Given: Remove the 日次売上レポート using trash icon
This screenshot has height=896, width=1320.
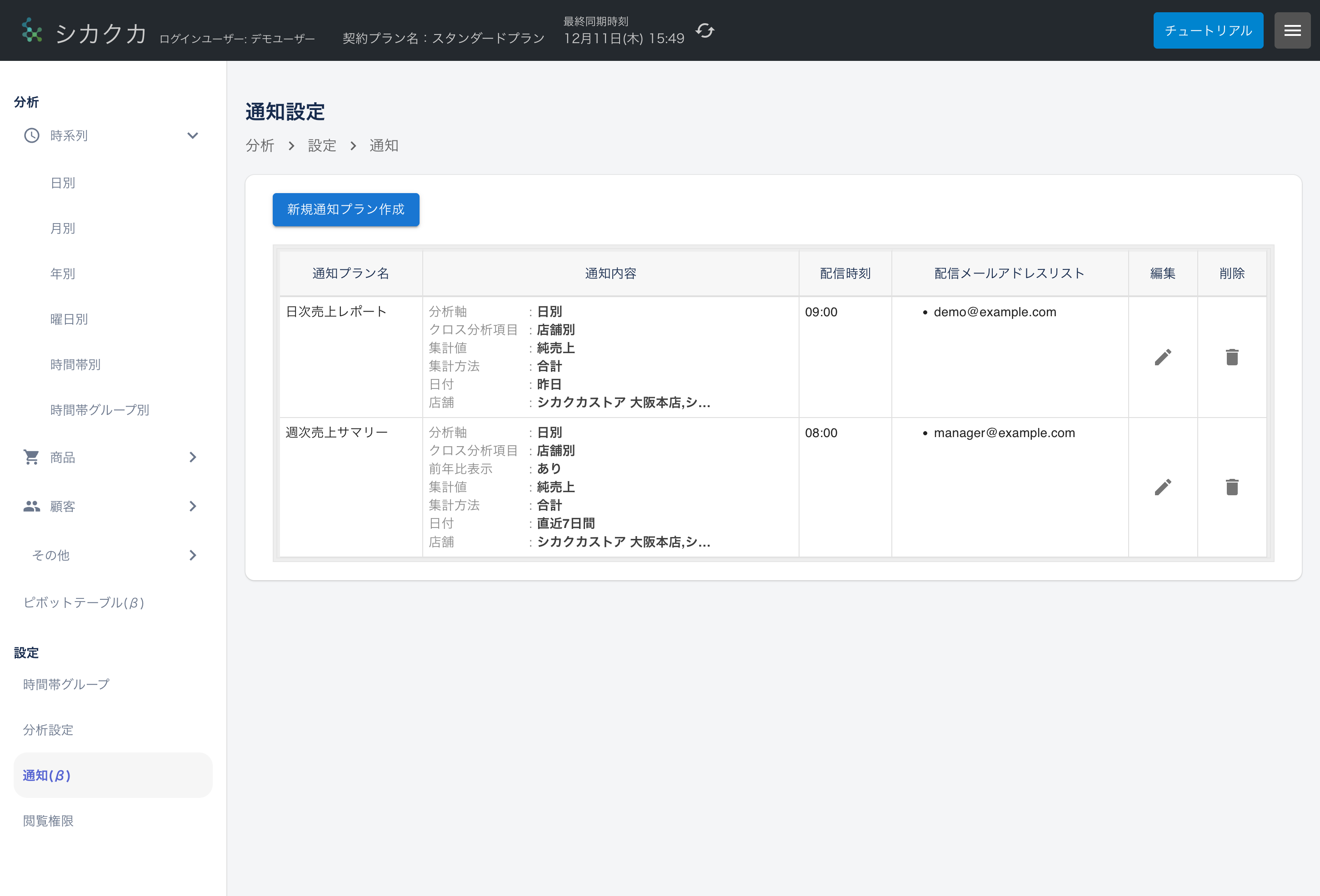Looking at the screenshot, I should tap(1231, 357).
